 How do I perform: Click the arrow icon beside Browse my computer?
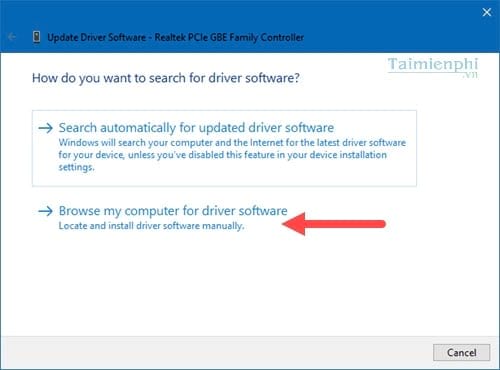click(x=46, y=211)
